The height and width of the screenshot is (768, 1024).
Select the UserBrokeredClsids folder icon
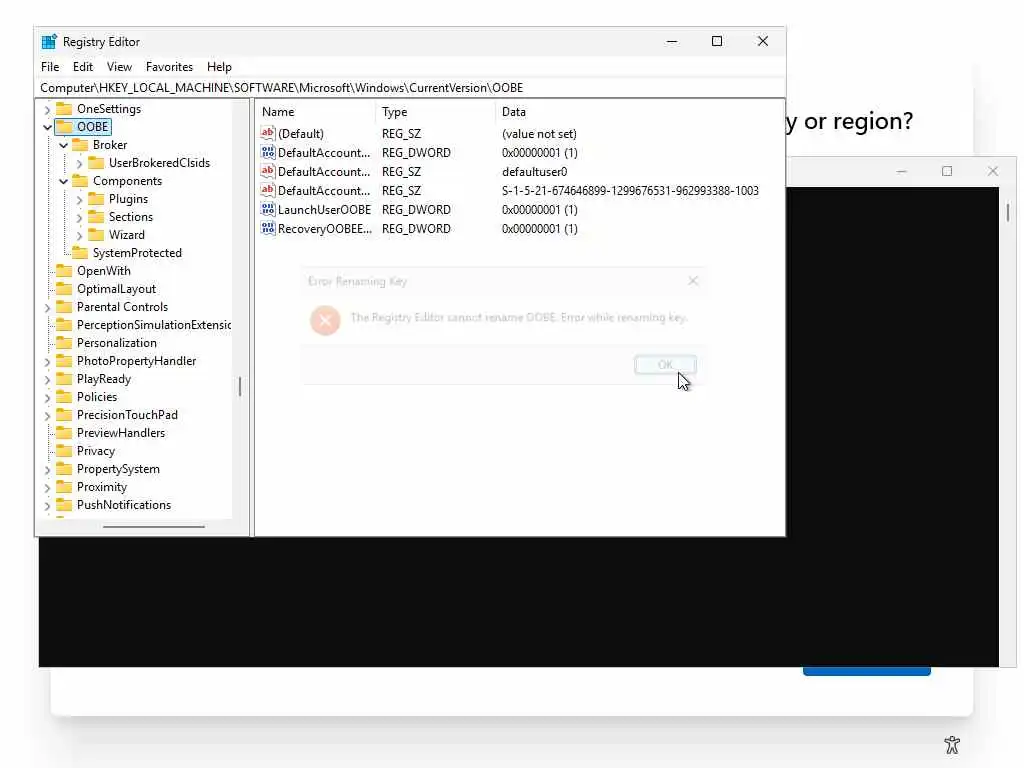click(96, 163)
